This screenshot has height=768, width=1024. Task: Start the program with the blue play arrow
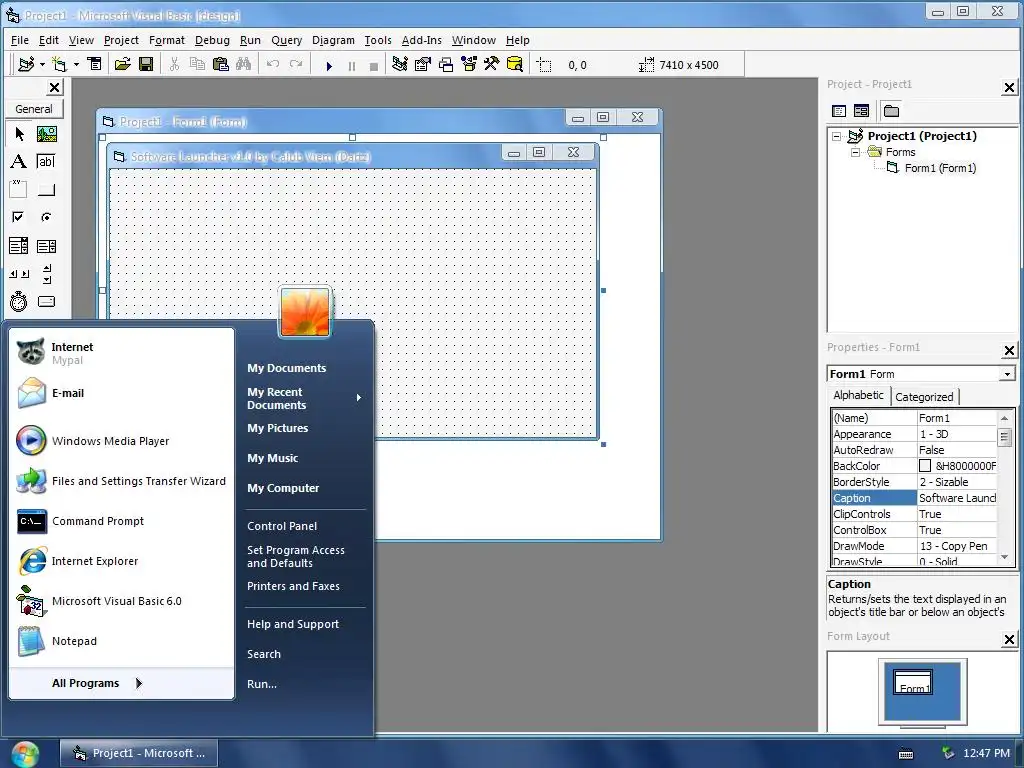pyautogui.click(x=329, y=66)
